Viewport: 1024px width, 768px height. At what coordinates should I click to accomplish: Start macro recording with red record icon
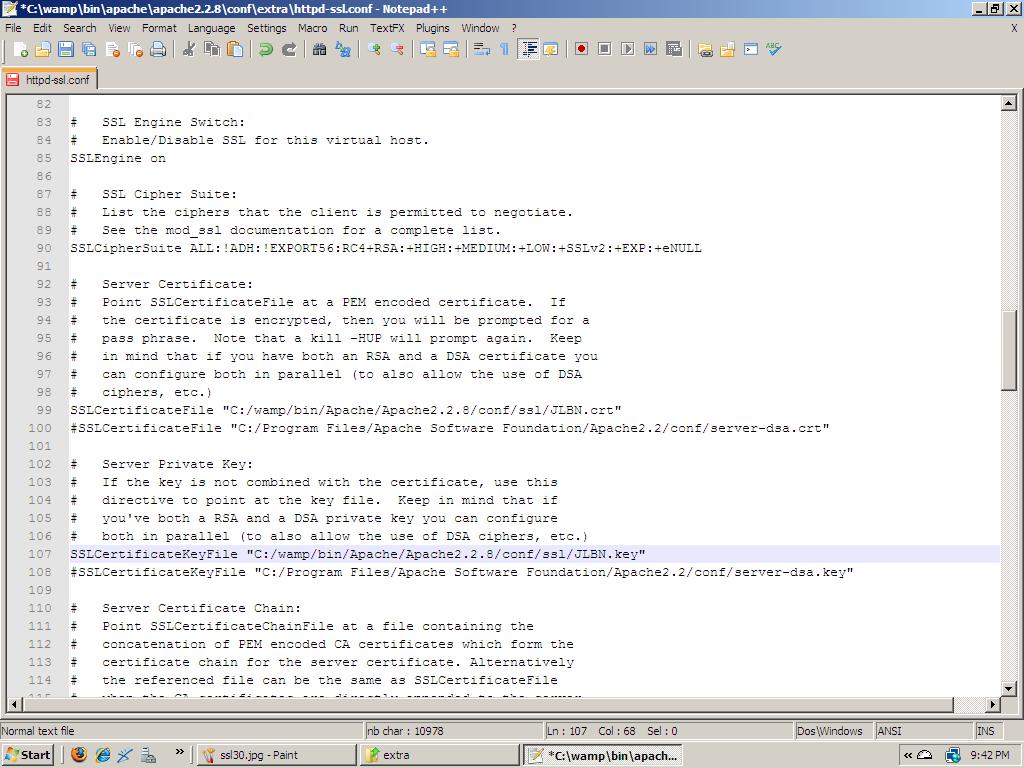click(581, 49)
